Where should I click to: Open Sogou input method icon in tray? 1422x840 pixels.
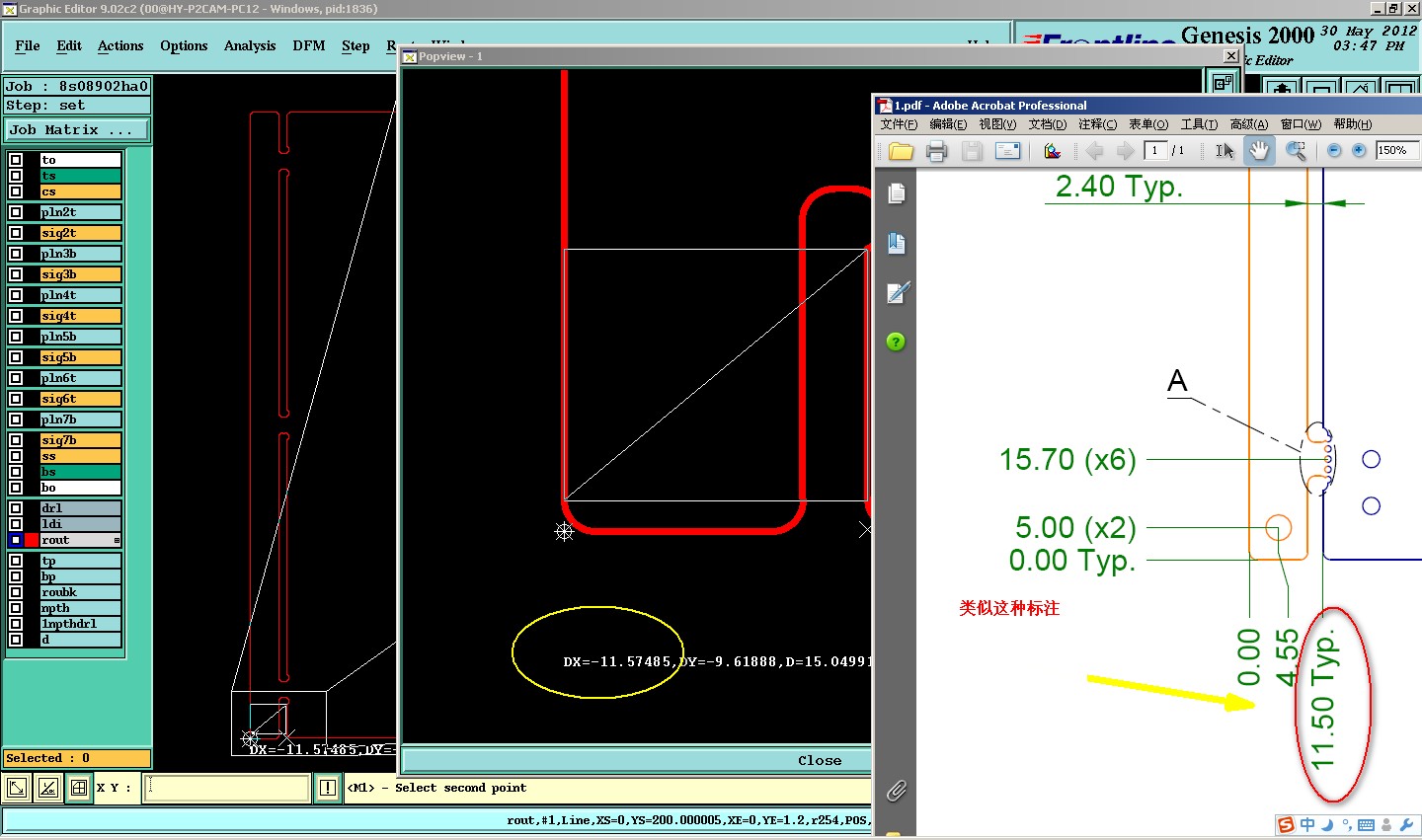(1286, 824)
